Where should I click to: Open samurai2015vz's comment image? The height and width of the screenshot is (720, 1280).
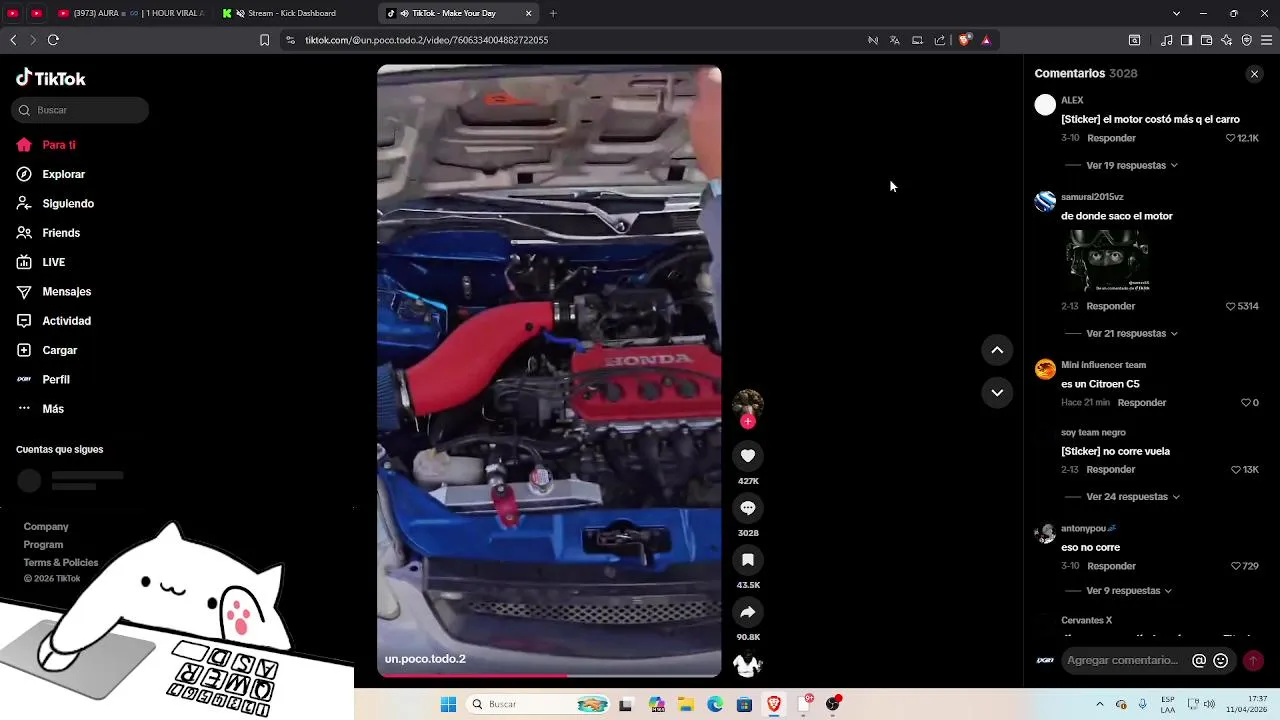pyautogui.click(x=1106, y=260)
